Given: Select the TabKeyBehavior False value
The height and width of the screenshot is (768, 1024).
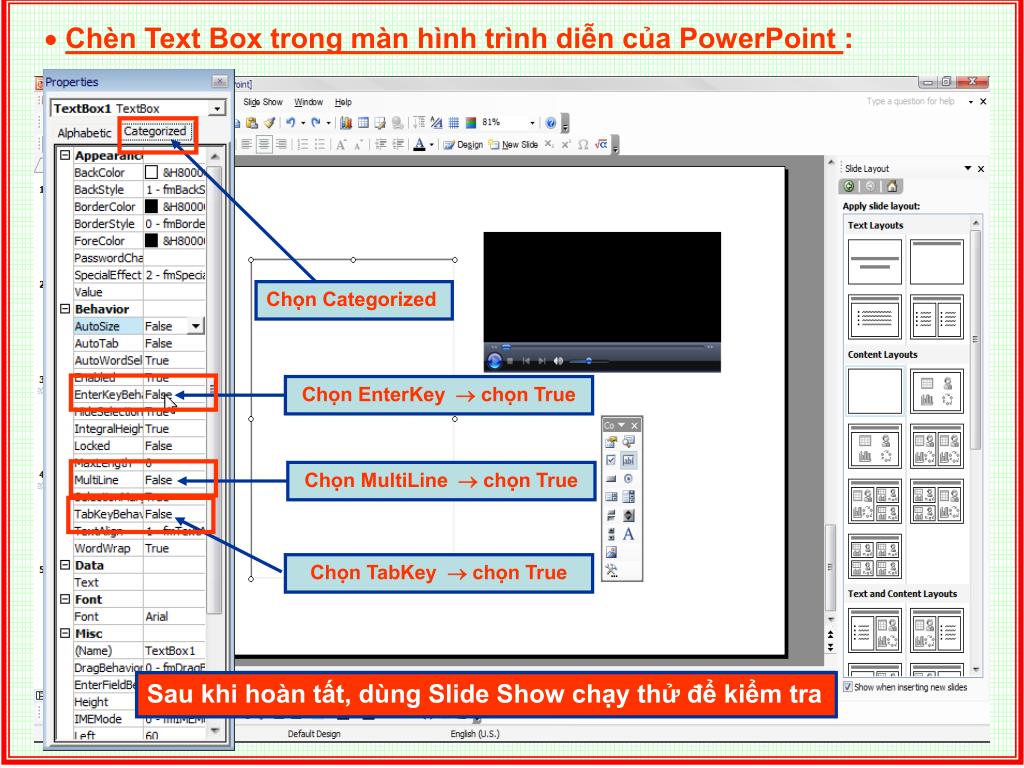Looking at the screenshot, I should (x=159, y=514).
